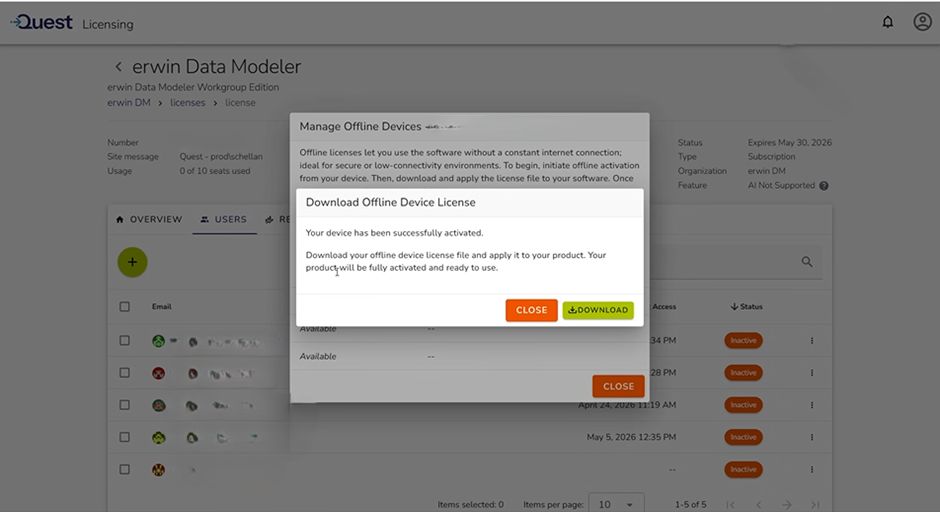This screenshot has width=940, height=512.
Task: Jump to the first page arrow
Action: point(730,505)
